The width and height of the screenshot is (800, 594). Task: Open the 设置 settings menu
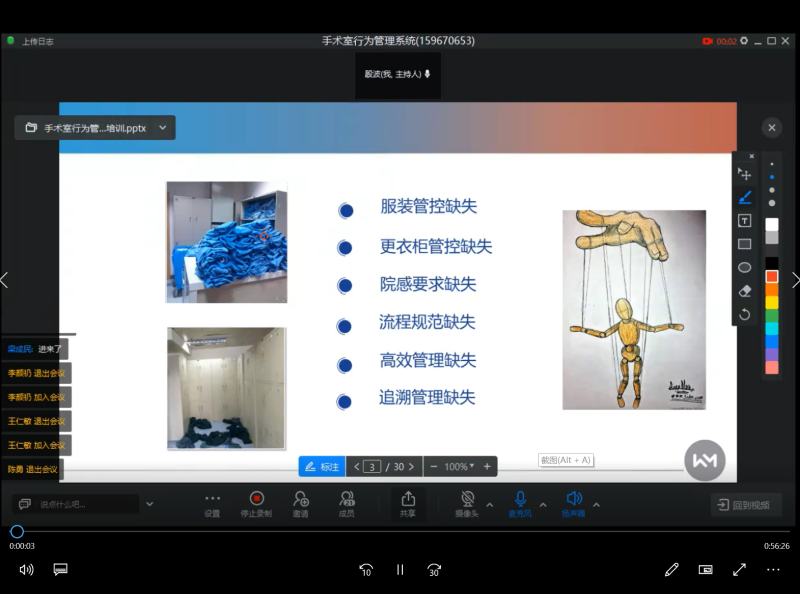(212, 503)
